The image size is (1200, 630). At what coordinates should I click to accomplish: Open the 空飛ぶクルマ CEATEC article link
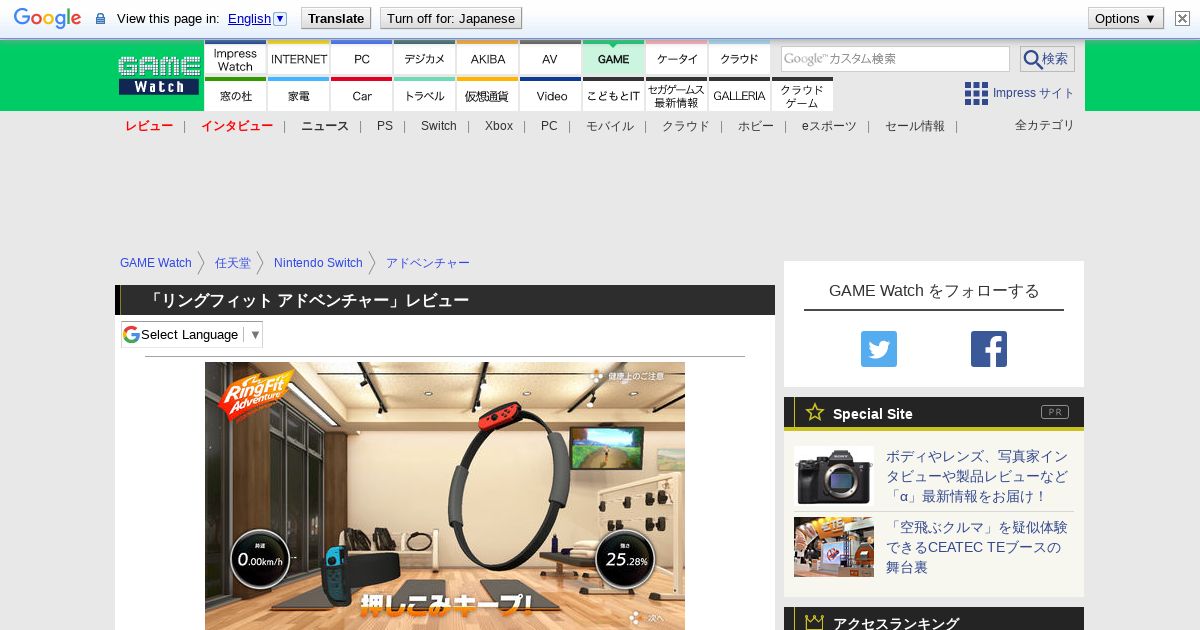click(x=977, y=547)
